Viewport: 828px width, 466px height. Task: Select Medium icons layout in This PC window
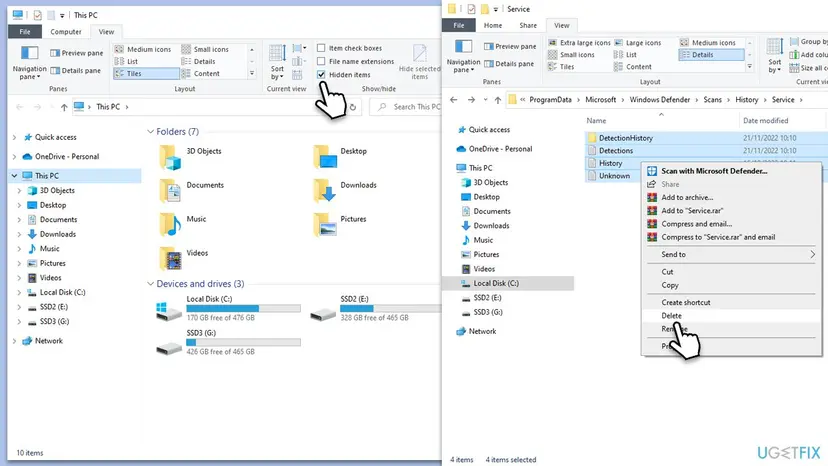143,49
